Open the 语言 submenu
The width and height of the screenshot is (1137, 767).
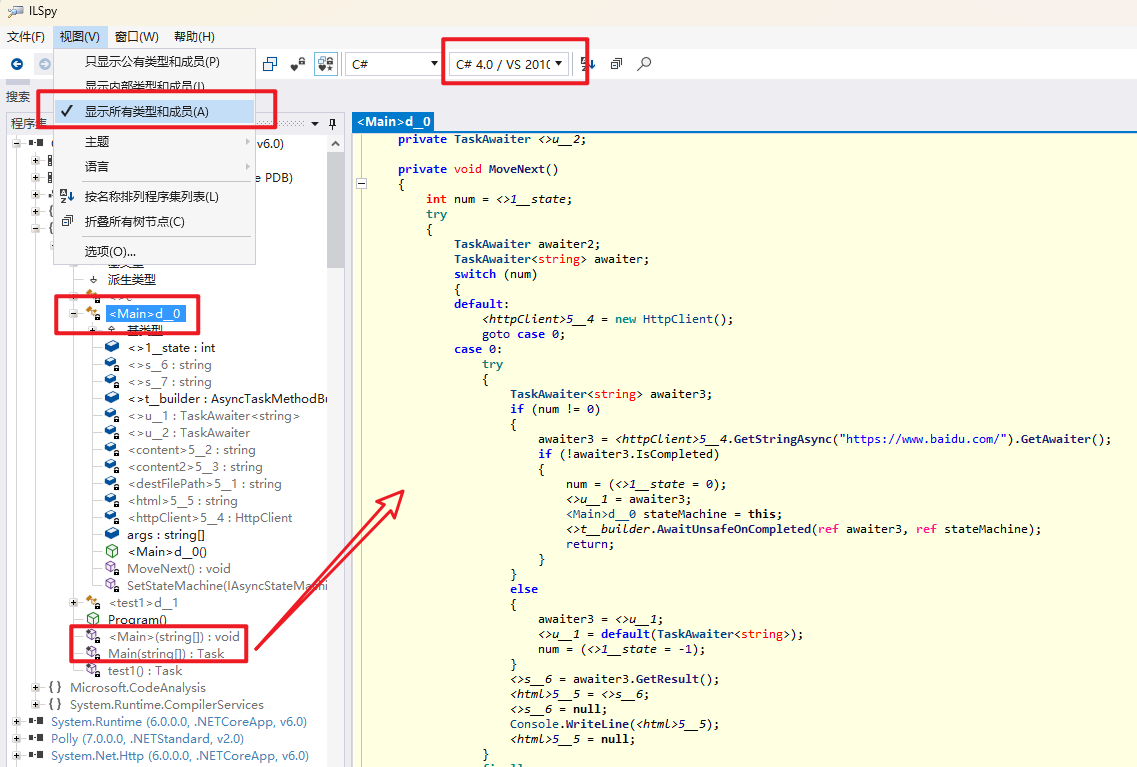pyautogui.click(x=154, y=166)
